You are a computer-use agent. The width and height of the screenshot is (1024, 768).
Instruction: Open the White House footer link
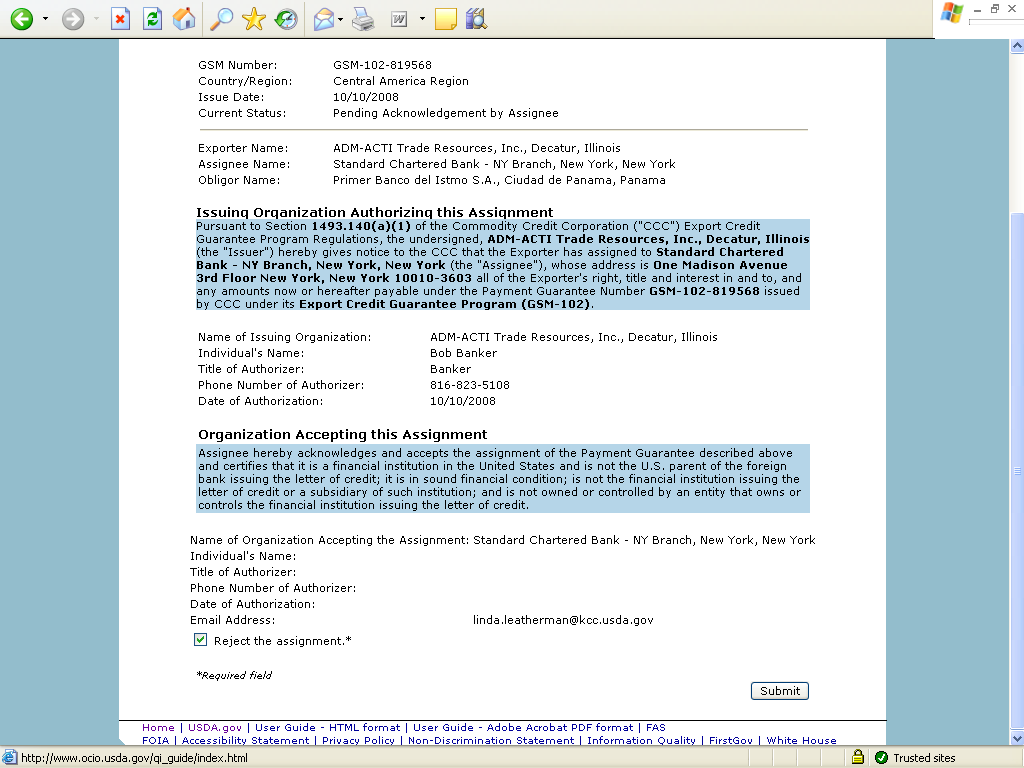click(x=801, y=741)
